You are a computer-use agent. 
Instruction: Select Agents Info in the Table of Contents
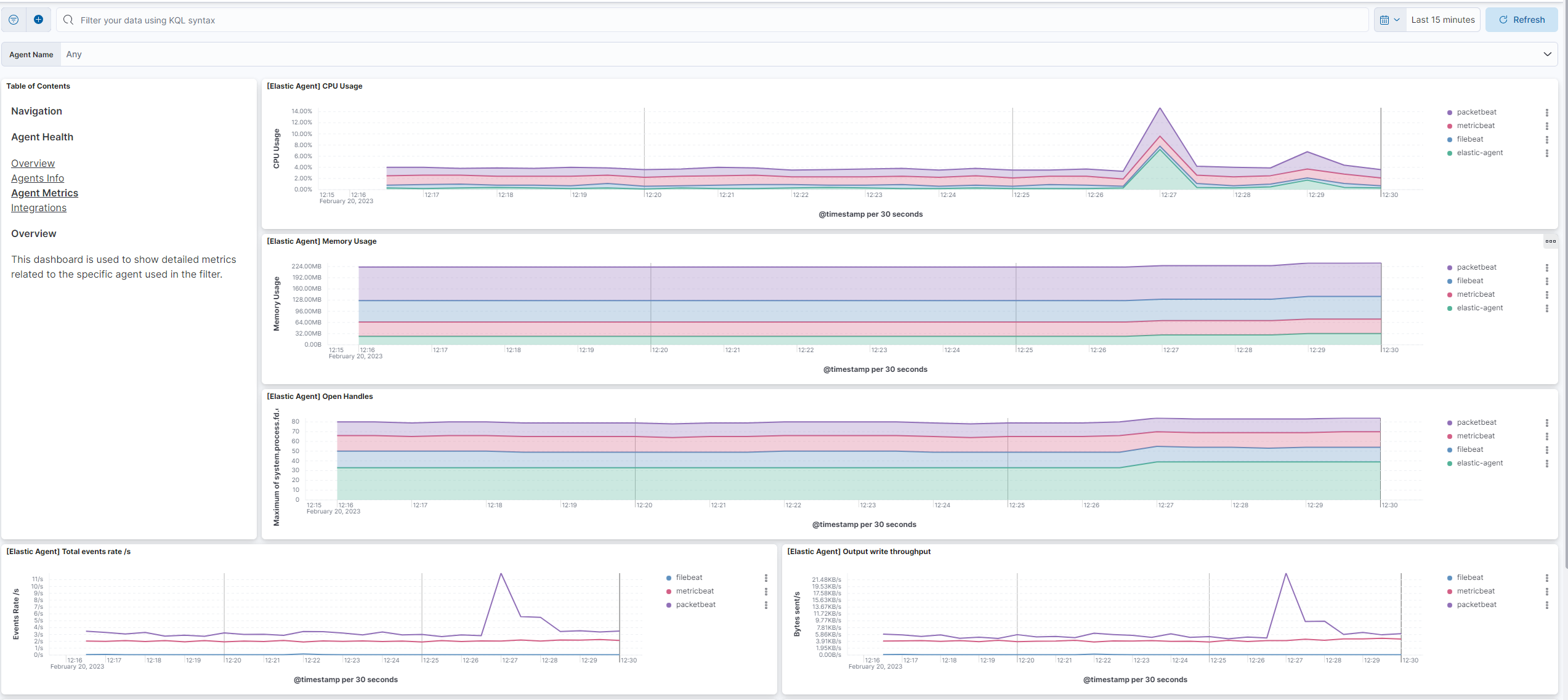coord(38,178)
